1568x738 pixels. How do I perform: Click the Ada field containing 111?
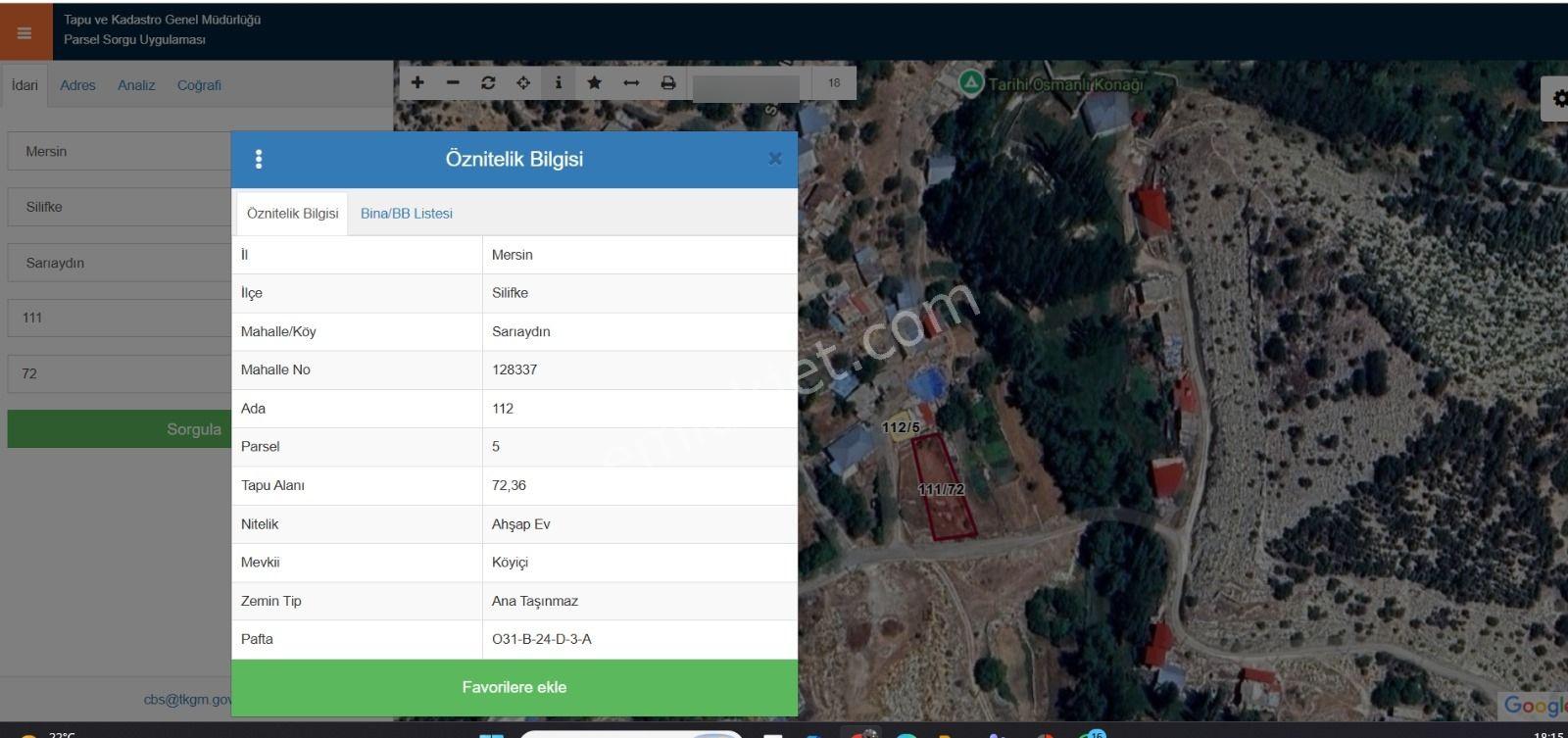(120, 318)
